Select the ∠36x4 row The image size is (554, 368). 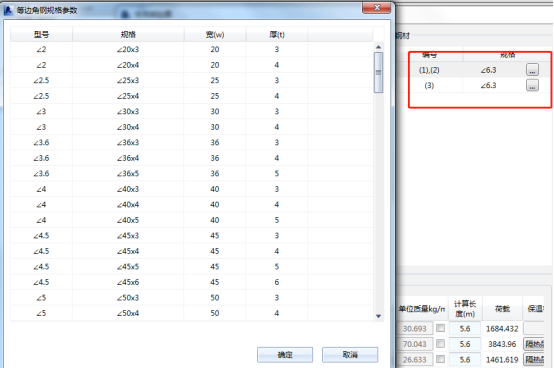click(191, 158)
